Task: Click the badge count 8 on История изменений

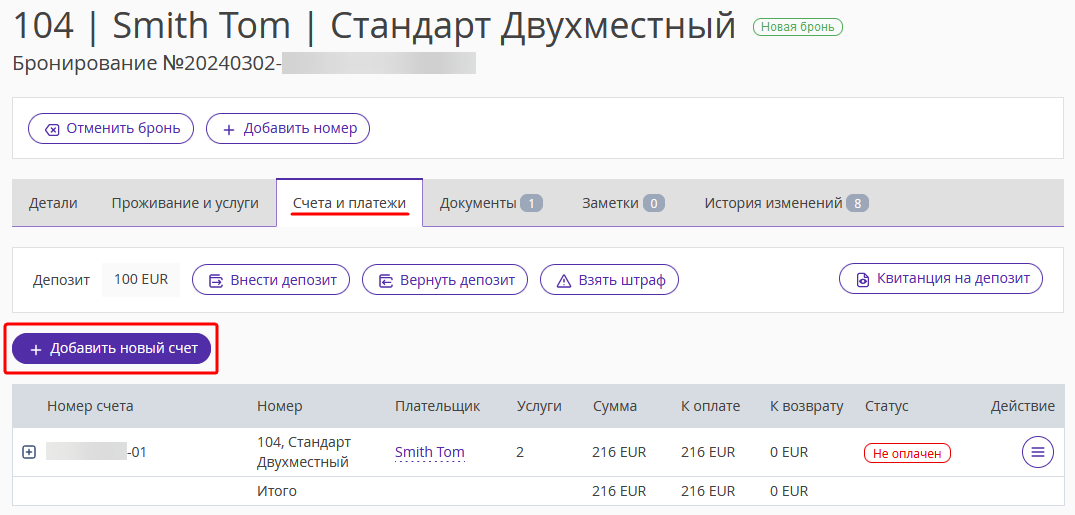Action: pyautogui.click(x=857, y=203)
